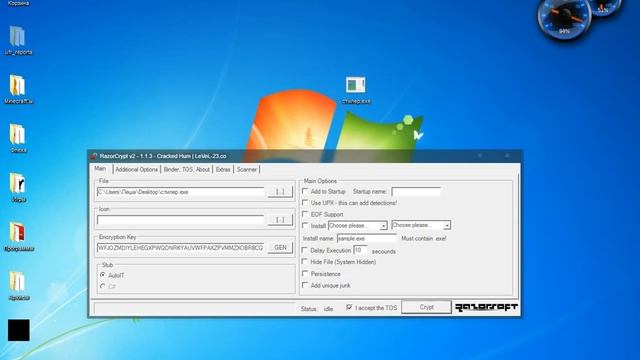Click GEN to generate encryption key
Viewport: 640px width, 360px height.
pyautogui.click(x=280, y=247)
